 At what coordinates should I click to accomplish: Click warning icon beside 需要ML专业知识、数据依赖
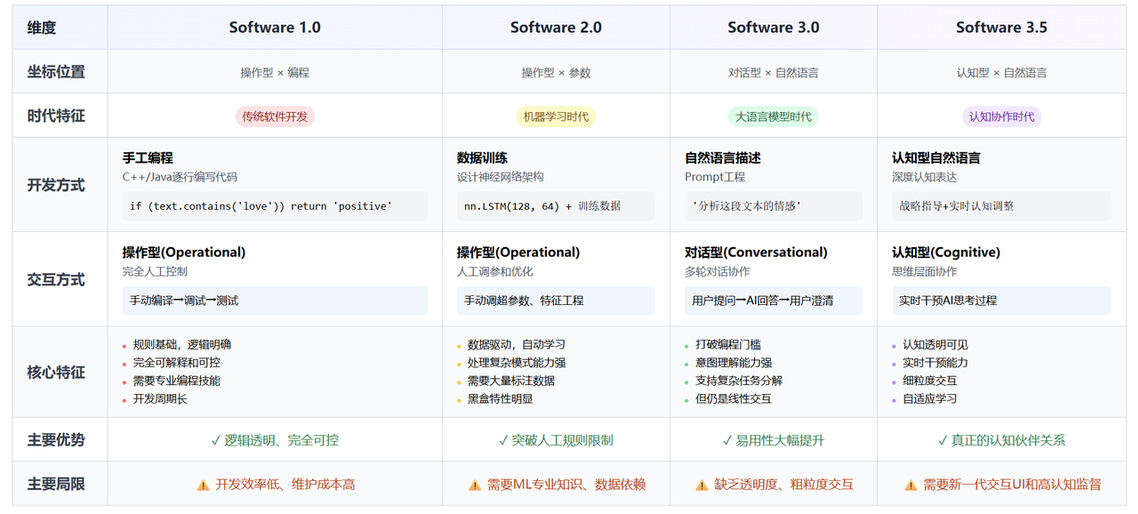[475, 485]
